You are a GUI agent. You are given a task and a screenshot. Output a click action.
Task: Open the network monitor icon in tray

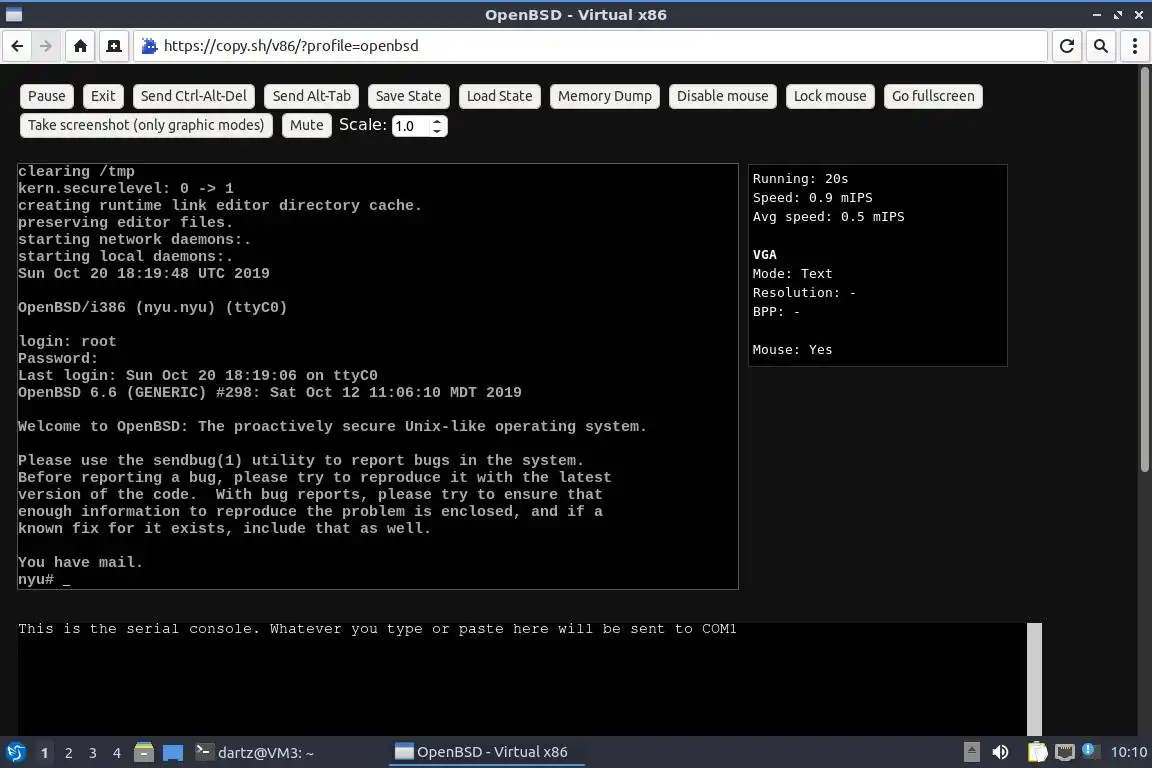pos(1065,752)
